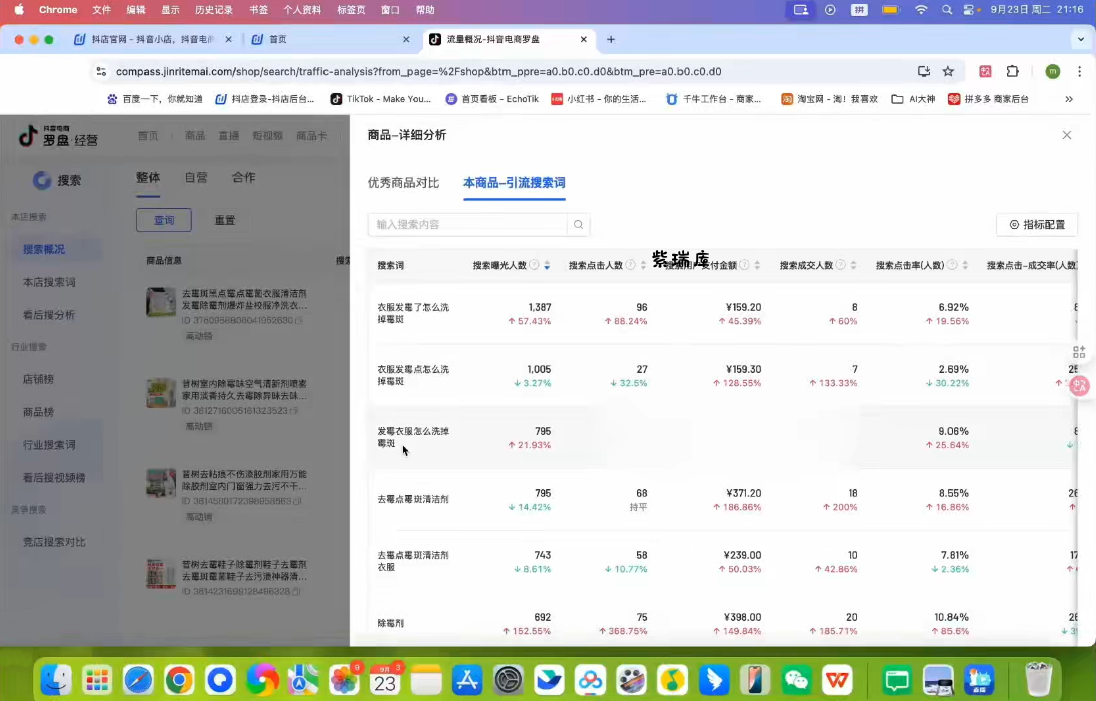This screenshot has height=701, width=1096.
Task: Open the TikTok - Make You... bookmark
Action: point(381,99)
